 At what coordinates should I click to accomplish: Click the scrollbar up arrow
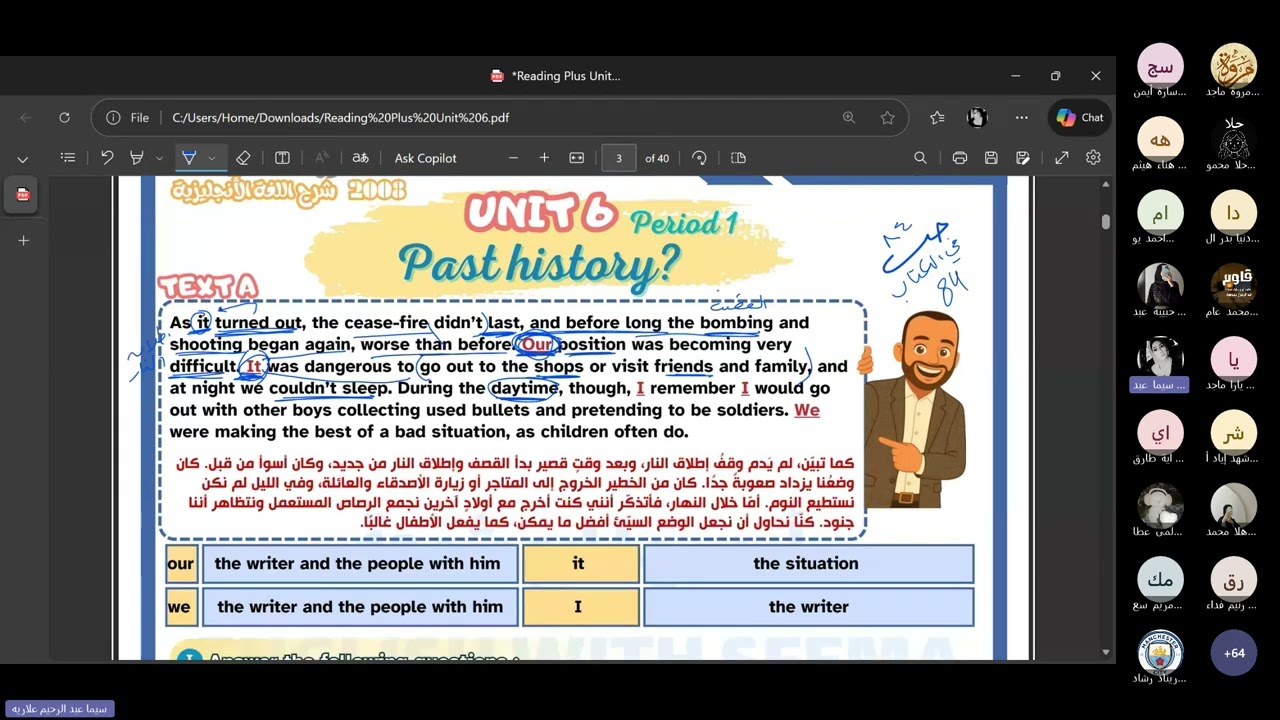click(1106, 184)
